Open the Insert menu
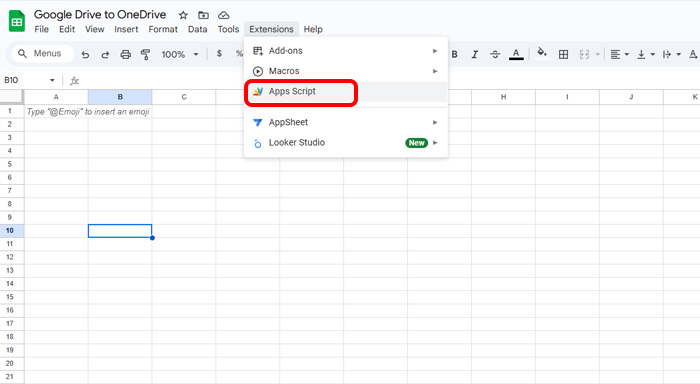The height and width of the screenshot is (384, 700). click(126, 29)
